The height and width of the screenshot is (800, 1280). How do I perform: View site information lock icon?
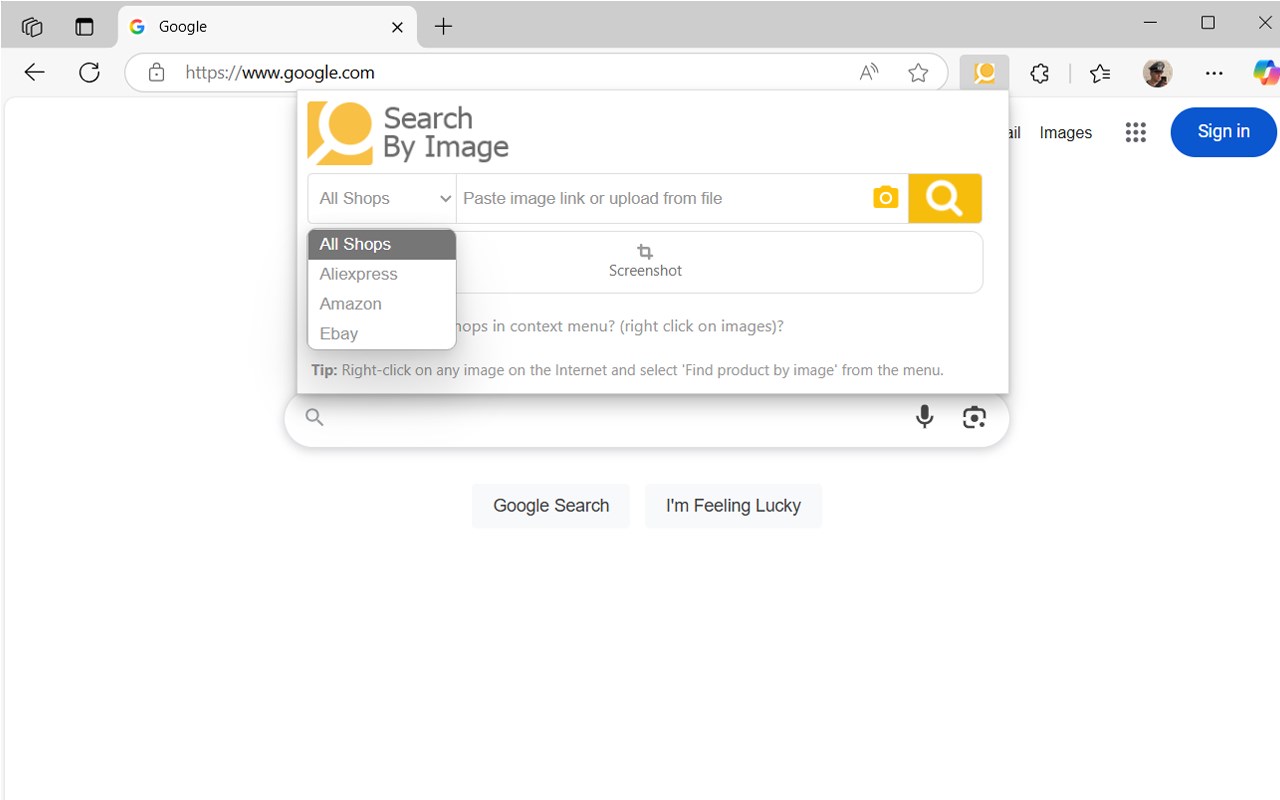[x=156, y=72]
